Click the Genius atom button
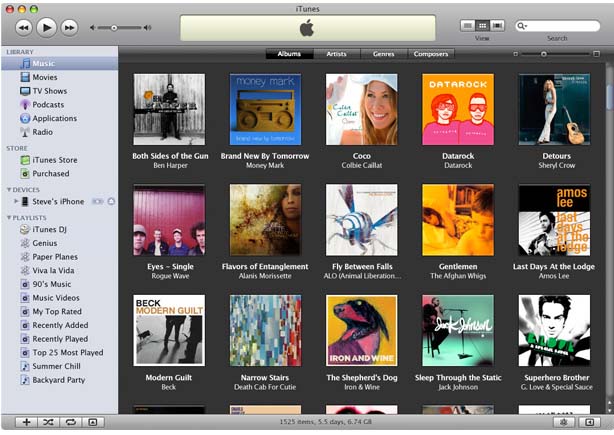The width and height of the screenshot is (614, 435). (564, 422)
